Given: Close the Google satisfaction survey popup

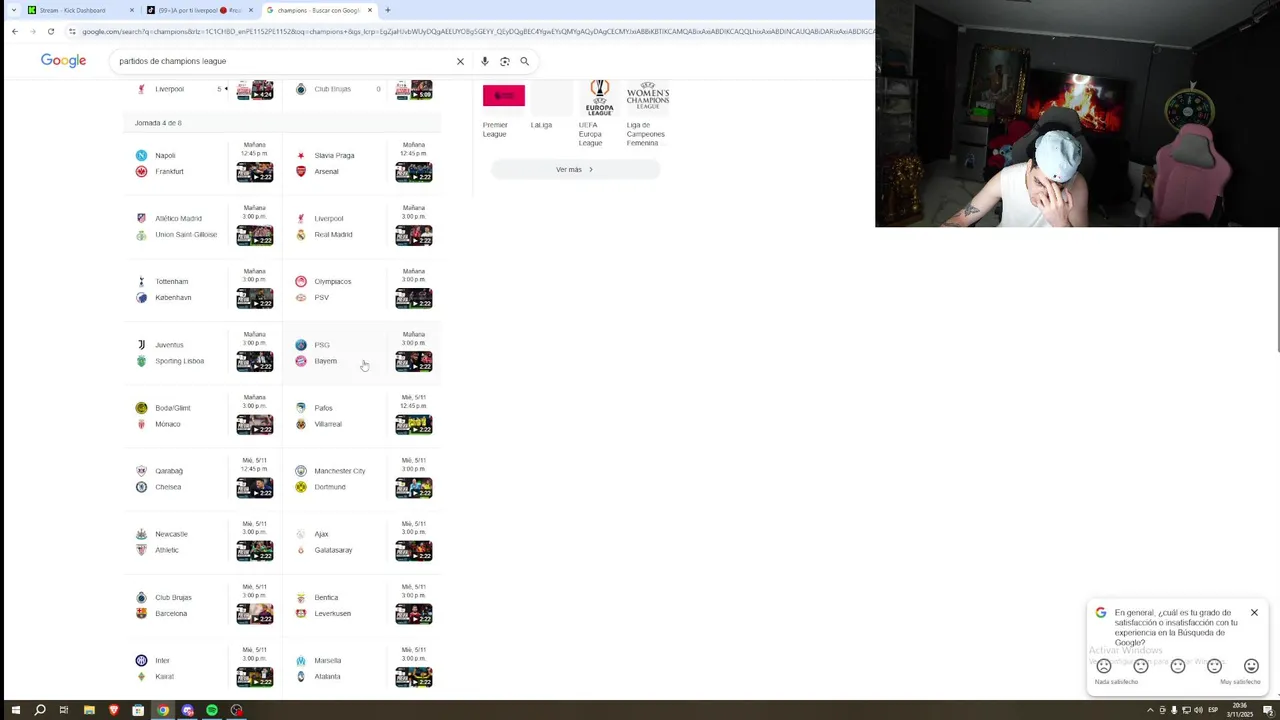Looking at the screenshot, I should click(1254, 612).
